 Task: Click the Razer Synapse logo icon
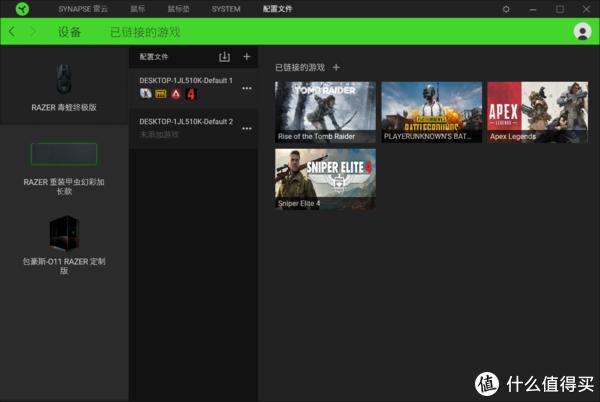(x=22, y=8)
